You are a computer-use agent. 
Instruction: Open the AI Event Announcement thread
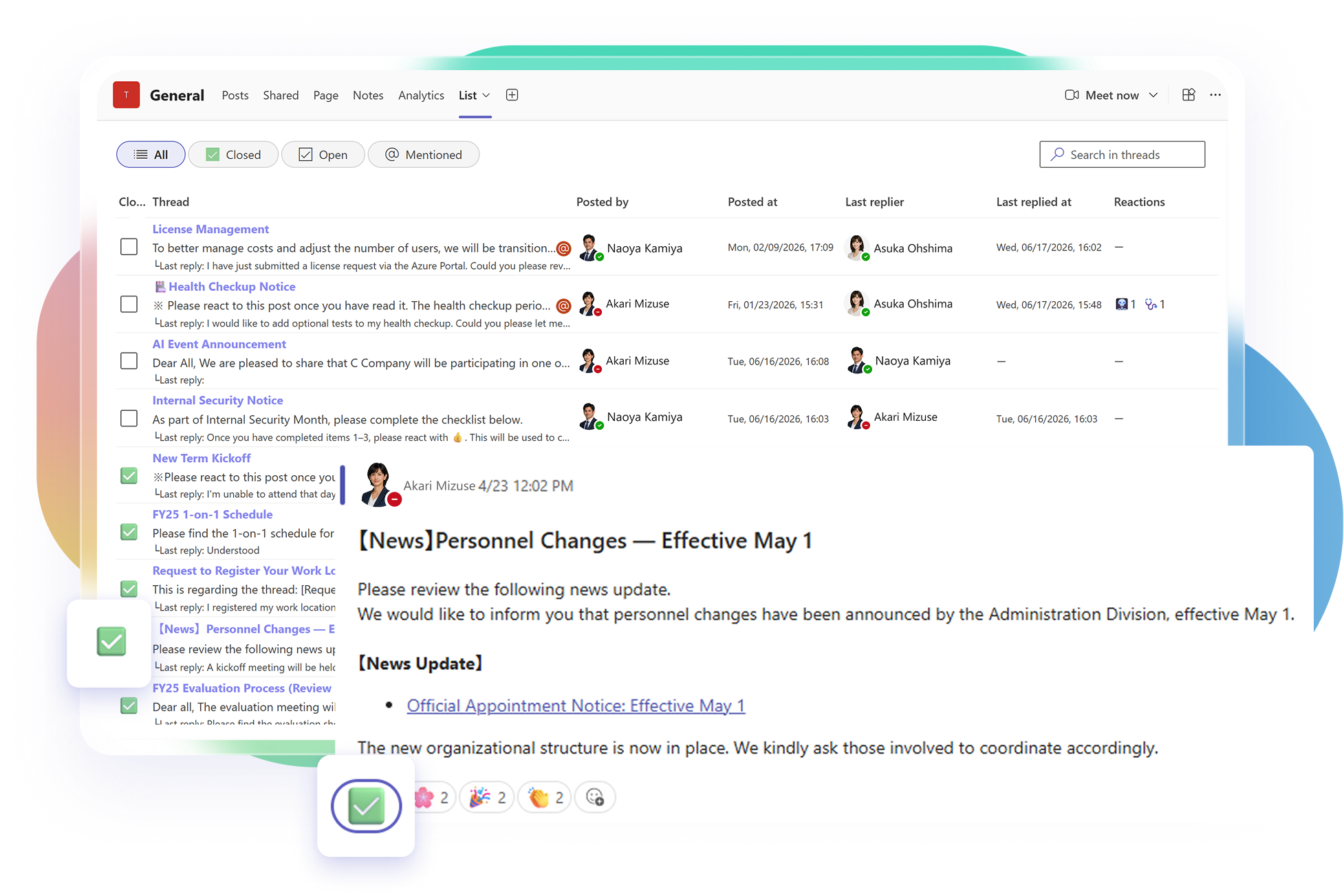pos(219,345)
